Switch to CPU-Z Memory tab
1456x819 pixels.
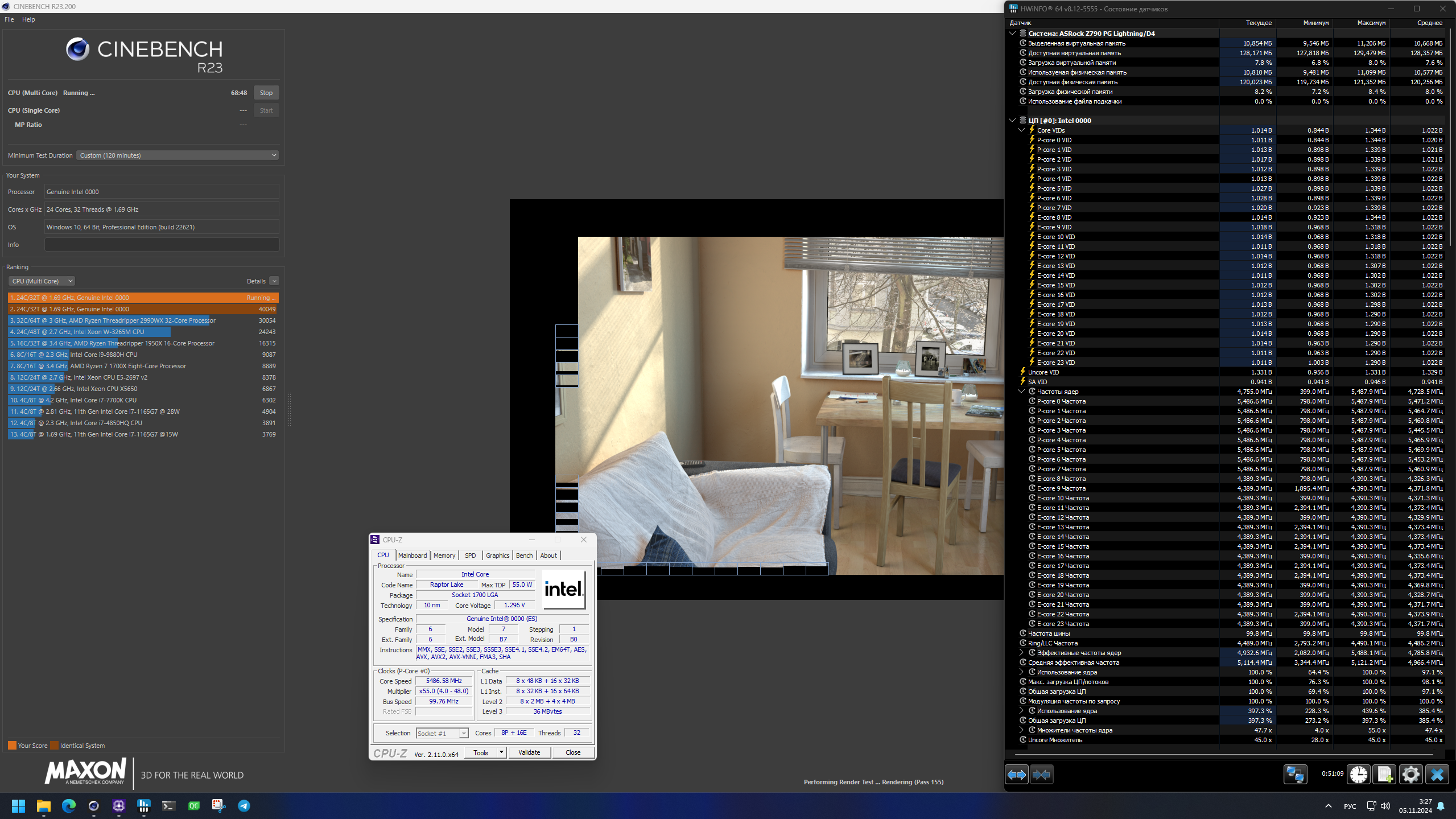444,555
